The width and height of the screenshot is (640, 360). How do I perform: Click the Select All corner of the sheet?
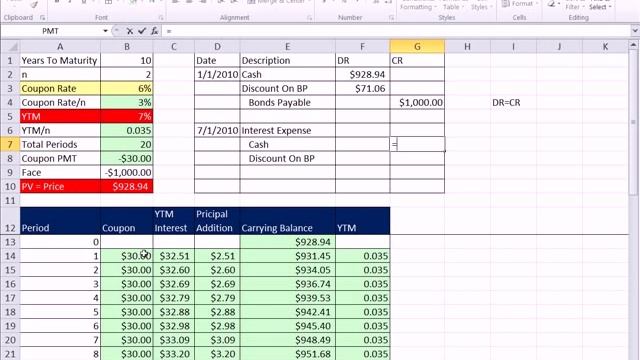[10, 47]
